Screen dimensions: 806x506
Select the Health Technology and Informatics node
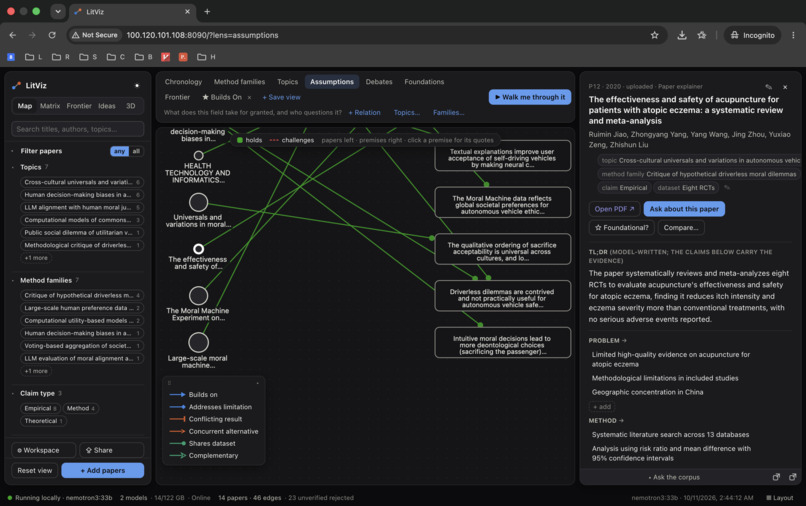(198, 155)
